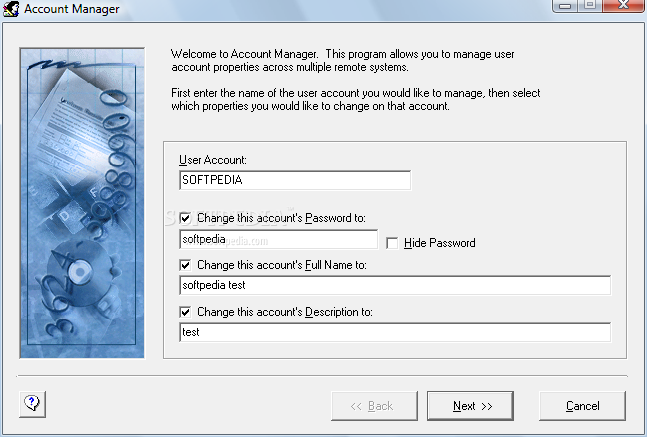
Task: Click the wizard's blue sidebar artwork image
Action: 82,203
